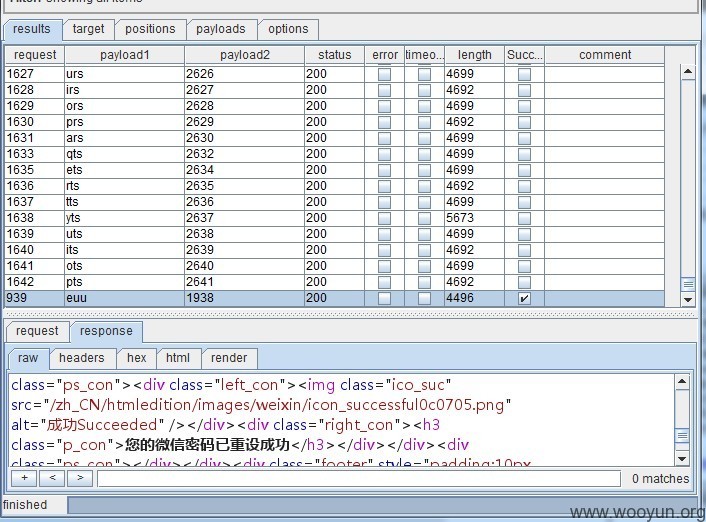Open the headers view tab
Viewport: 706px width, 522px height.
pos(81,359)
